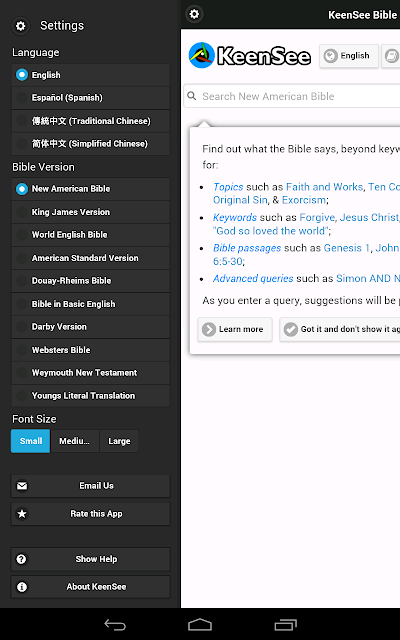Click the magnifier icon in the search box
The height and width of the screenshot is (640, 400).
(191, 96)
